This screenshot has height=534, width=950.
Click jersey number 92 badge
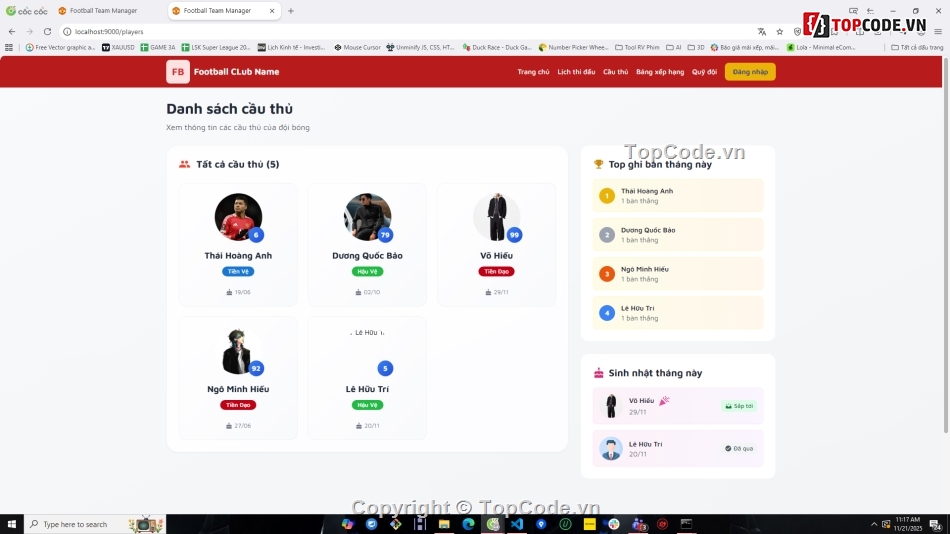256,368
